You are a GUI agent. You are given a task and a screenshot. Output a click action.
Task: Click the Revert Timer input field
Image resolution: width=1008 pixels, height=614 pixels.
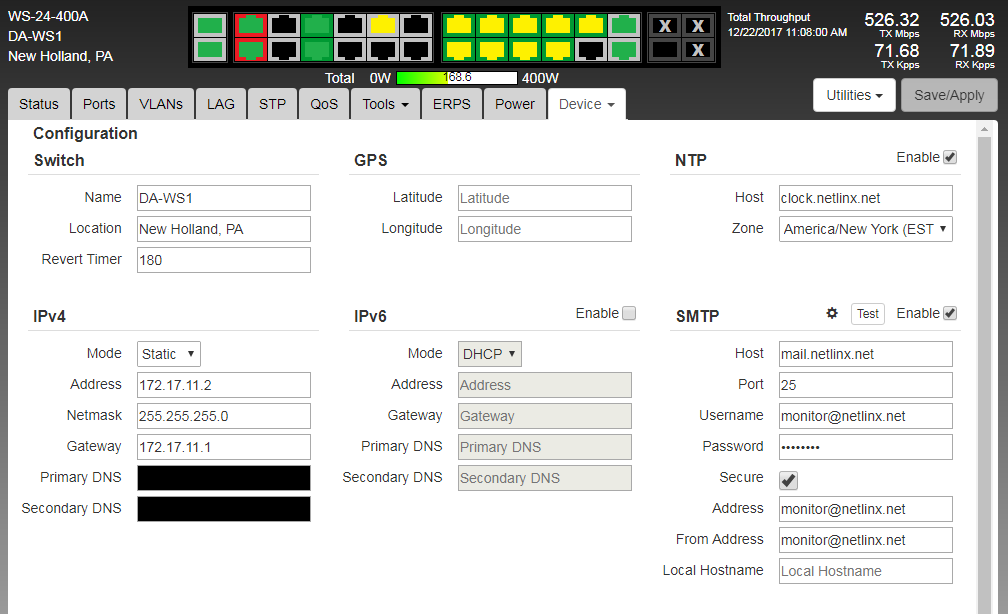tap(224, 260)
